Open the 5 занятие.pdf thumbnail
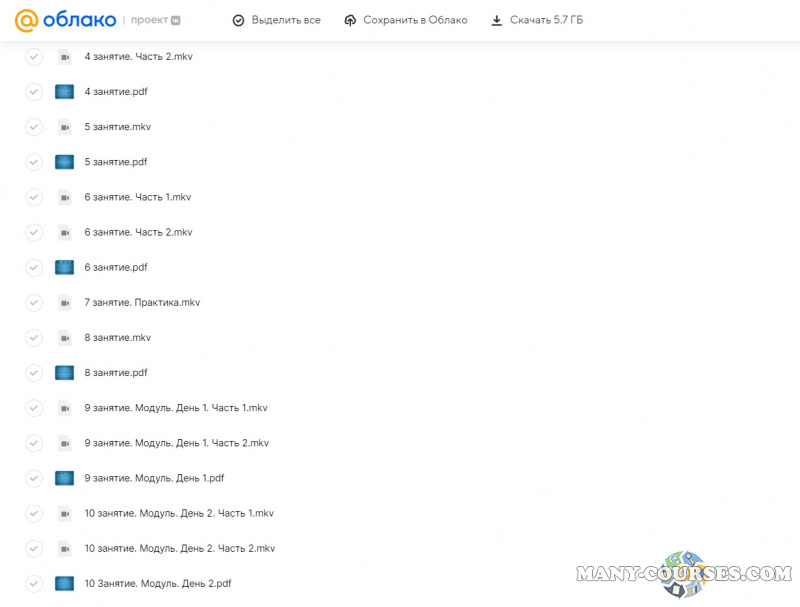Image resolution: width=800 pixels, height=607 pixels. point(65,162)
